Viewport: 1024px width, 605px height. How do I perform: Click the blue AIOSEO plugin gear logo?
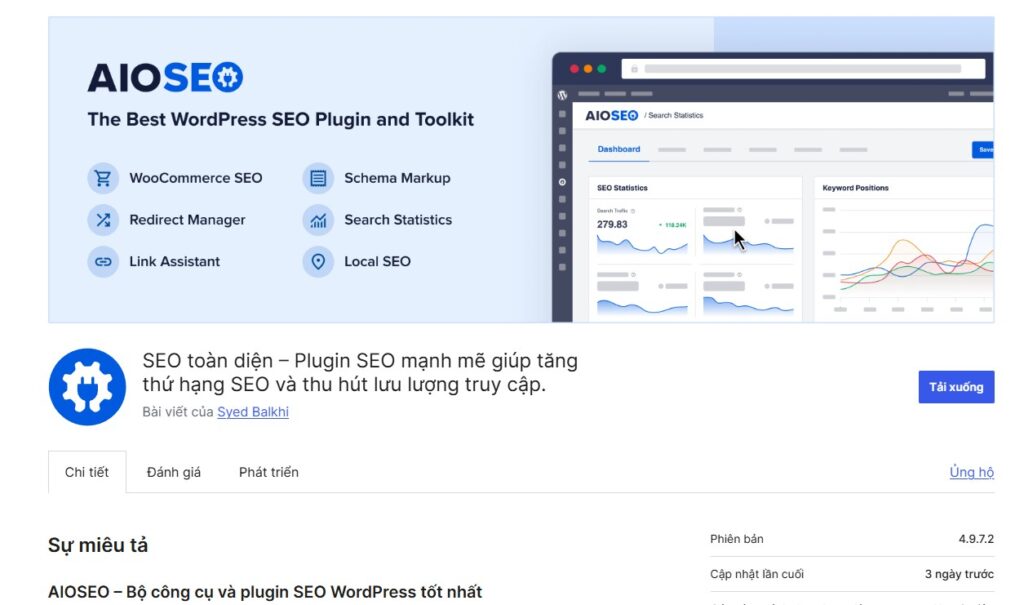coord(87,387)
